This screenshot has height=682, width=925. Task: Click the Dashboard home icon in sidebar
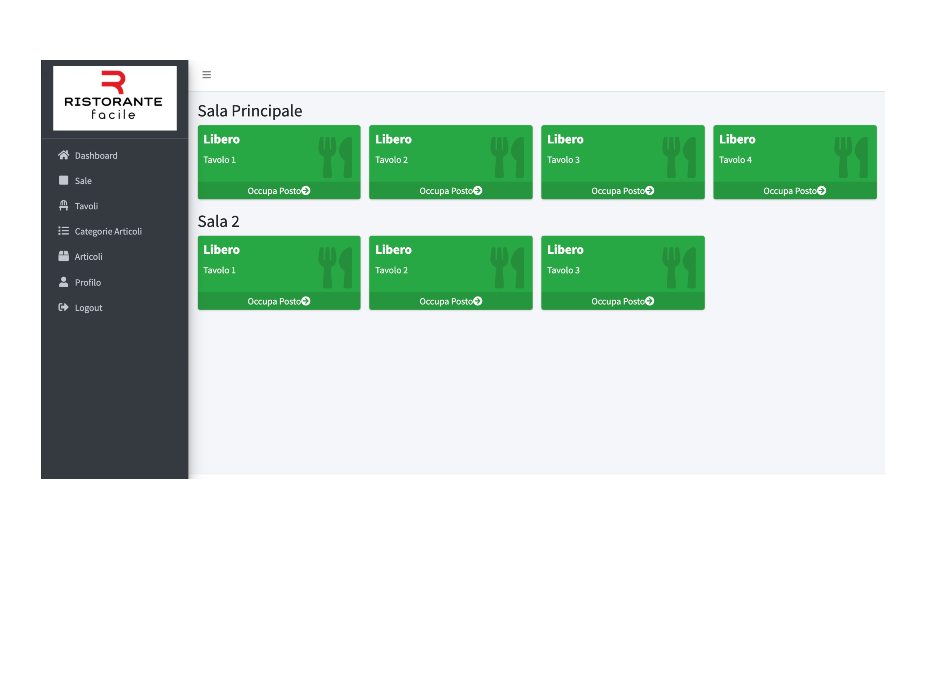pos(64,155)
